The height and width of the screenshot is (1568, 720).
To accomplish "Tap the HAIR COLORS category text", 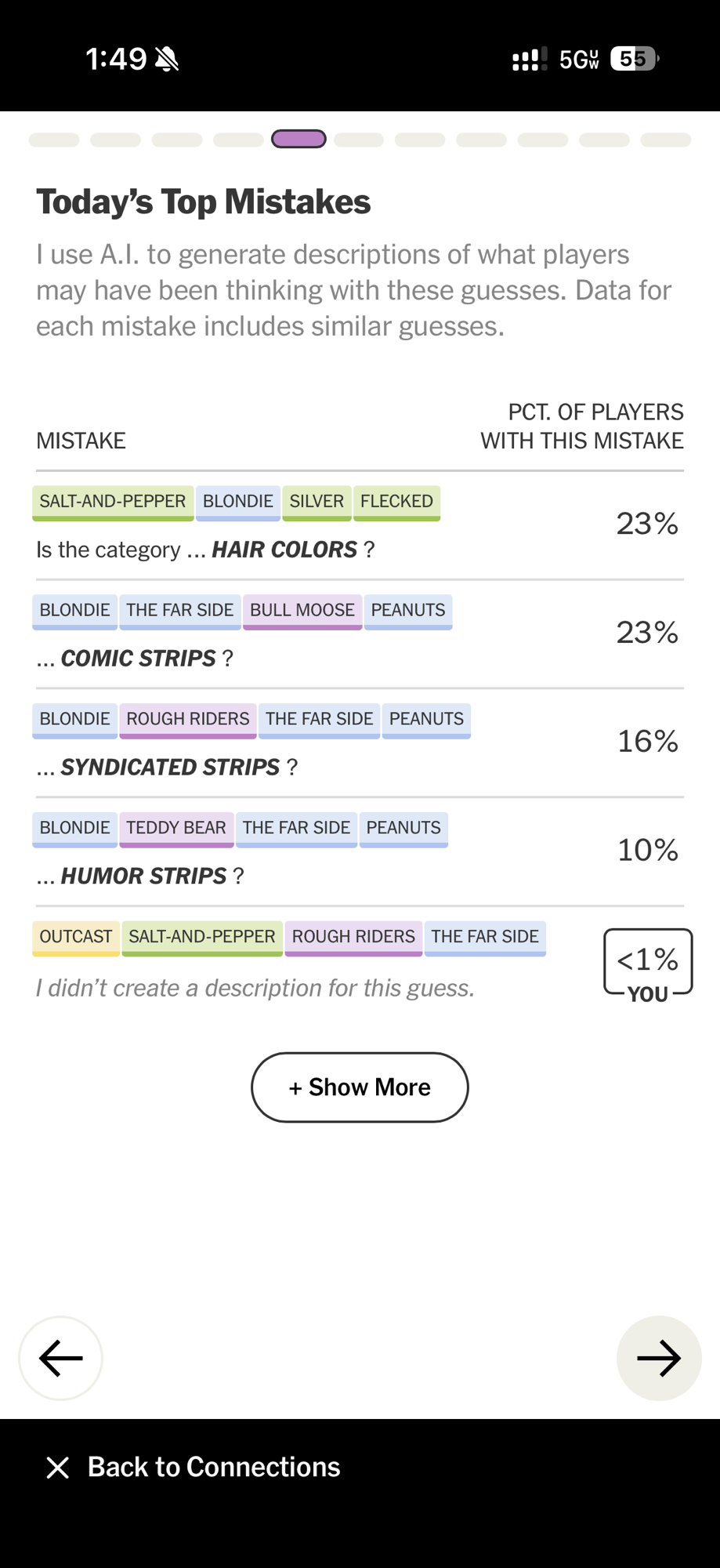I will tap(284, 550).
